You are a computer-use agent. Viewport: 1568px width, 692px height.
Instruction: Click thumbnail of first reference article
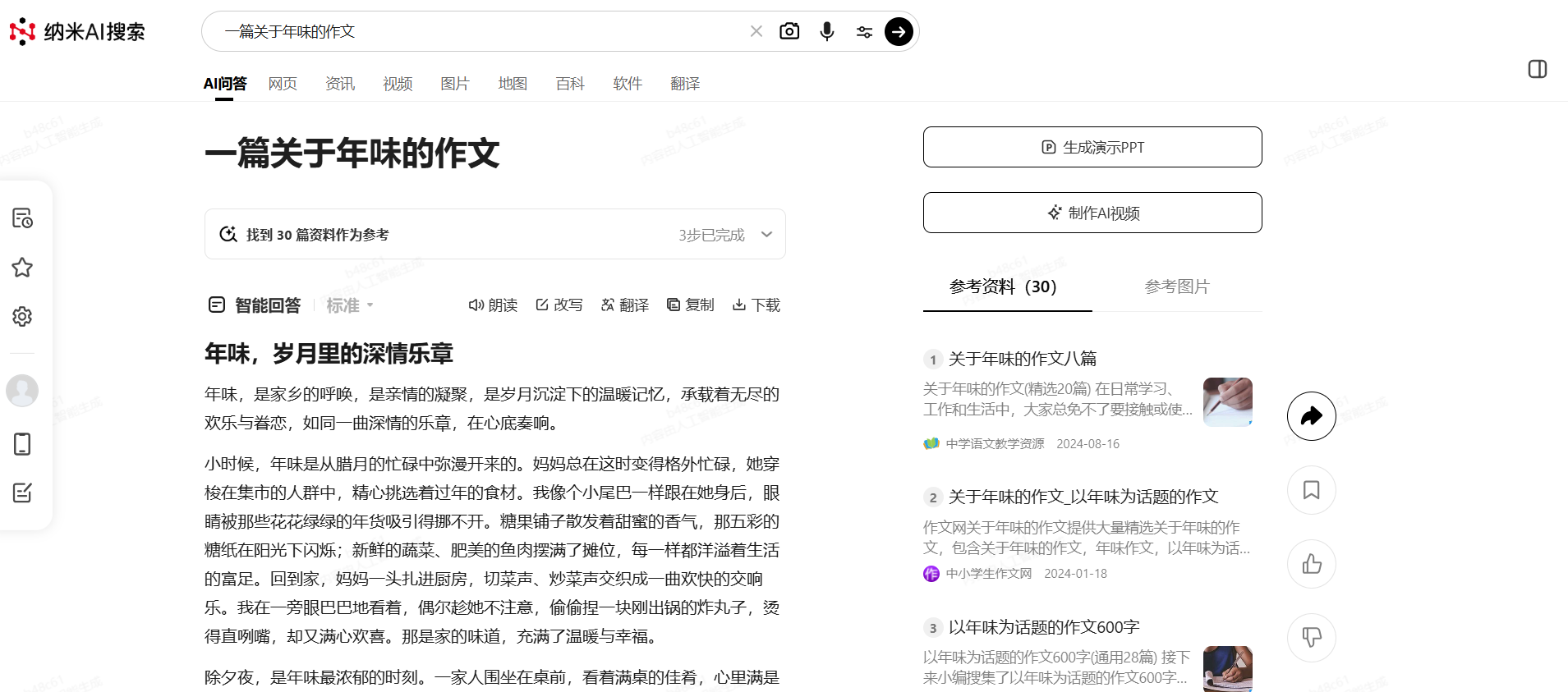[x=1228, y=401]
